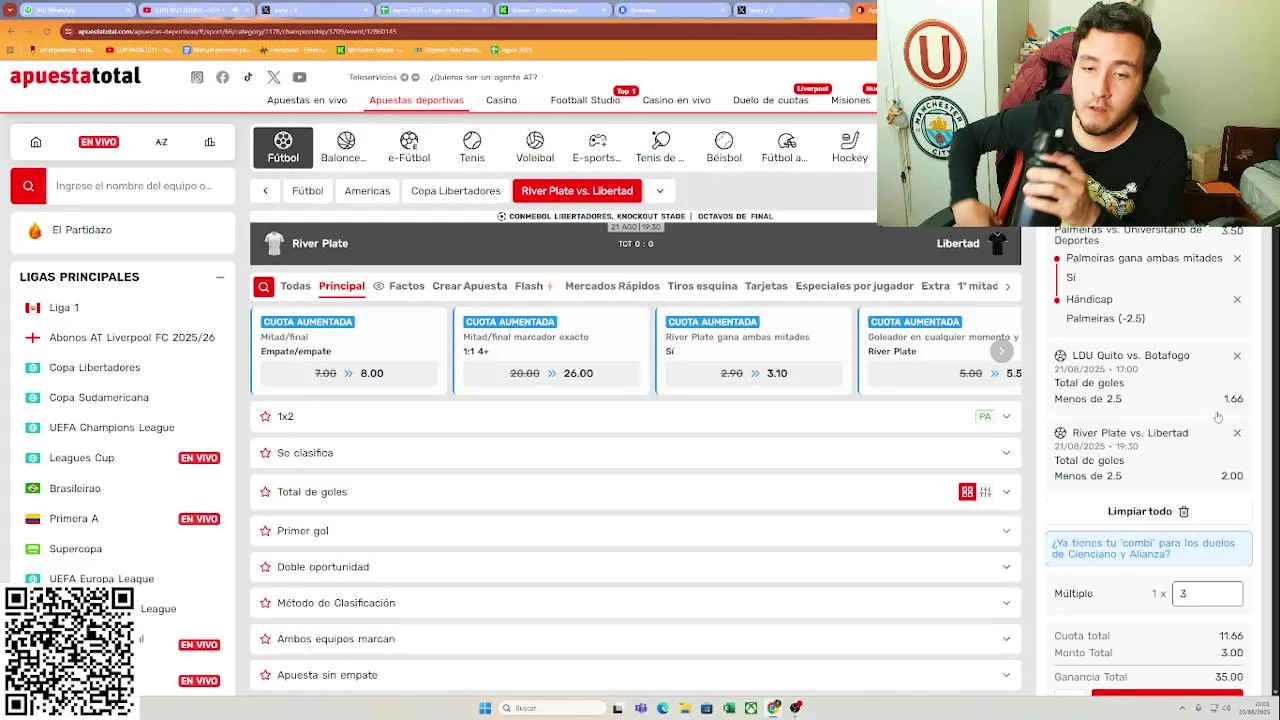Click the Copa Libertadores breadcrumb
This screenshot has height=720, width=1280.
click(456, 191)
